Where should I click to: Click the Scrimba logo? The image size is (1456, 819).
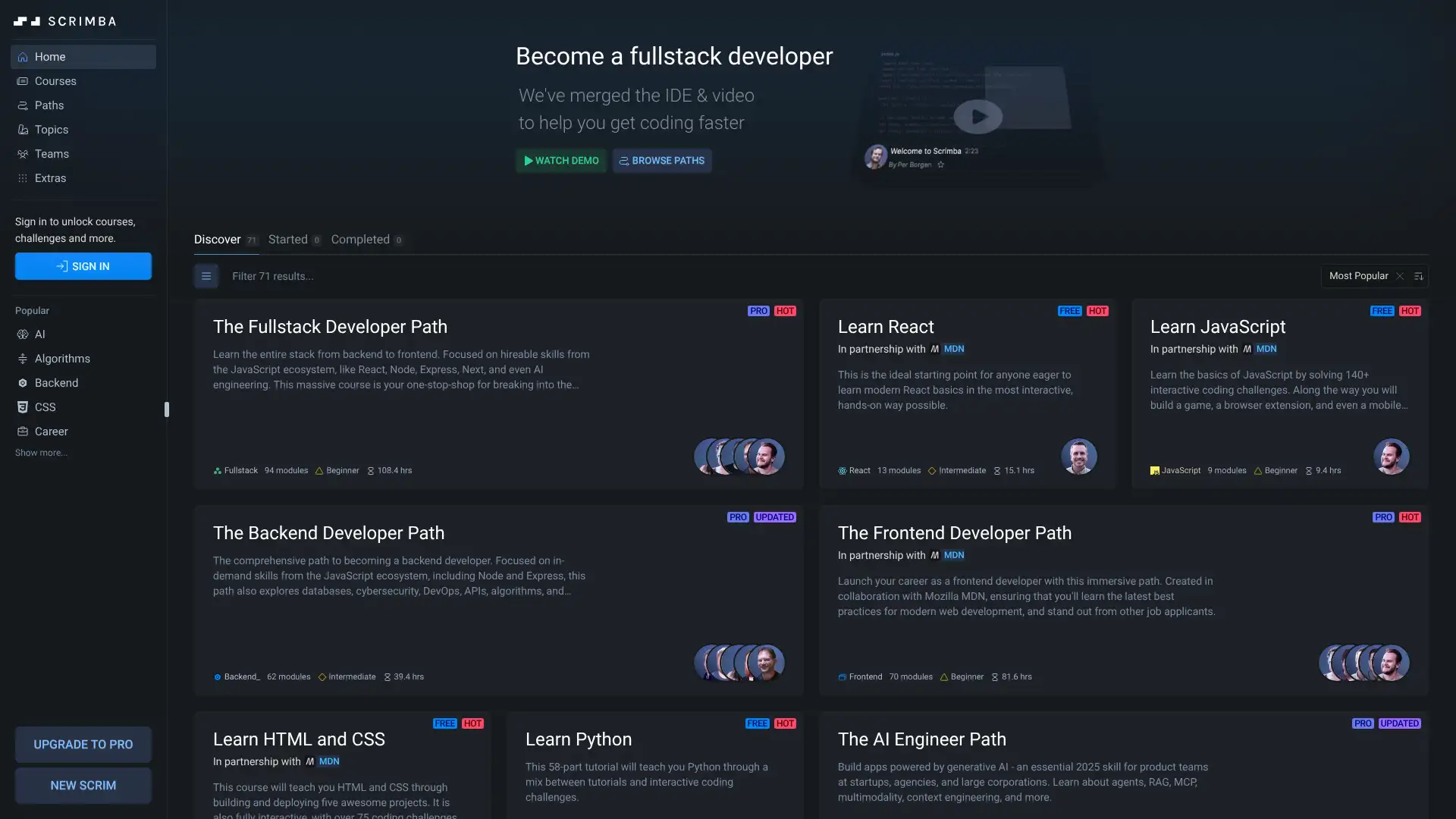click(x=65, y=21)
